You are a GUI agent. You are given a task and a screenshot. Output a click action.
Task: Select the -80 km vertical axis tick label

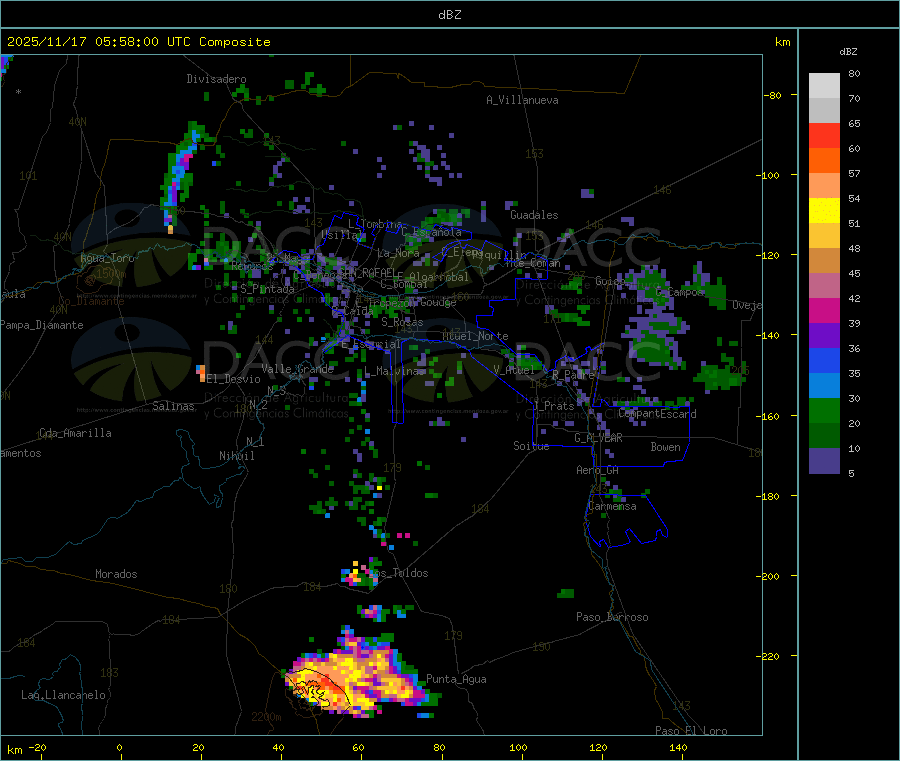(x=773, y=95)
